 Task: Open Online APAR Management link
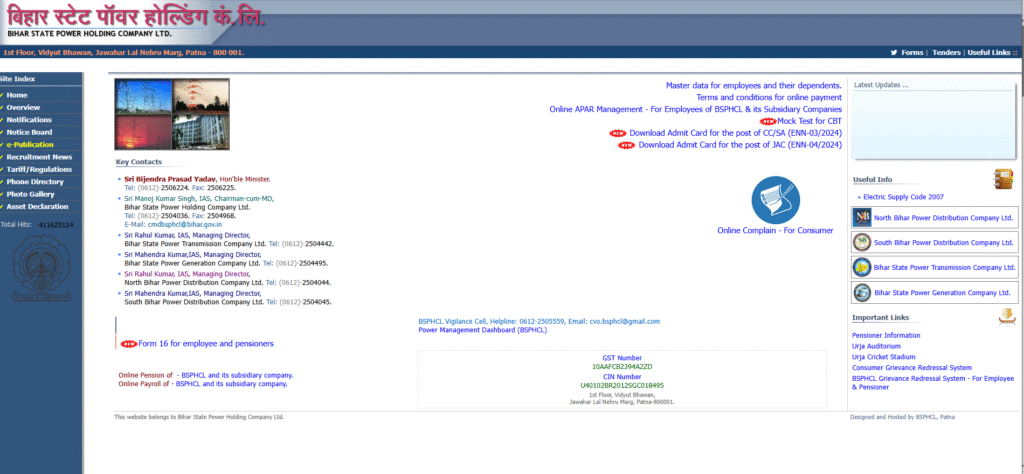tap(696, 110)
